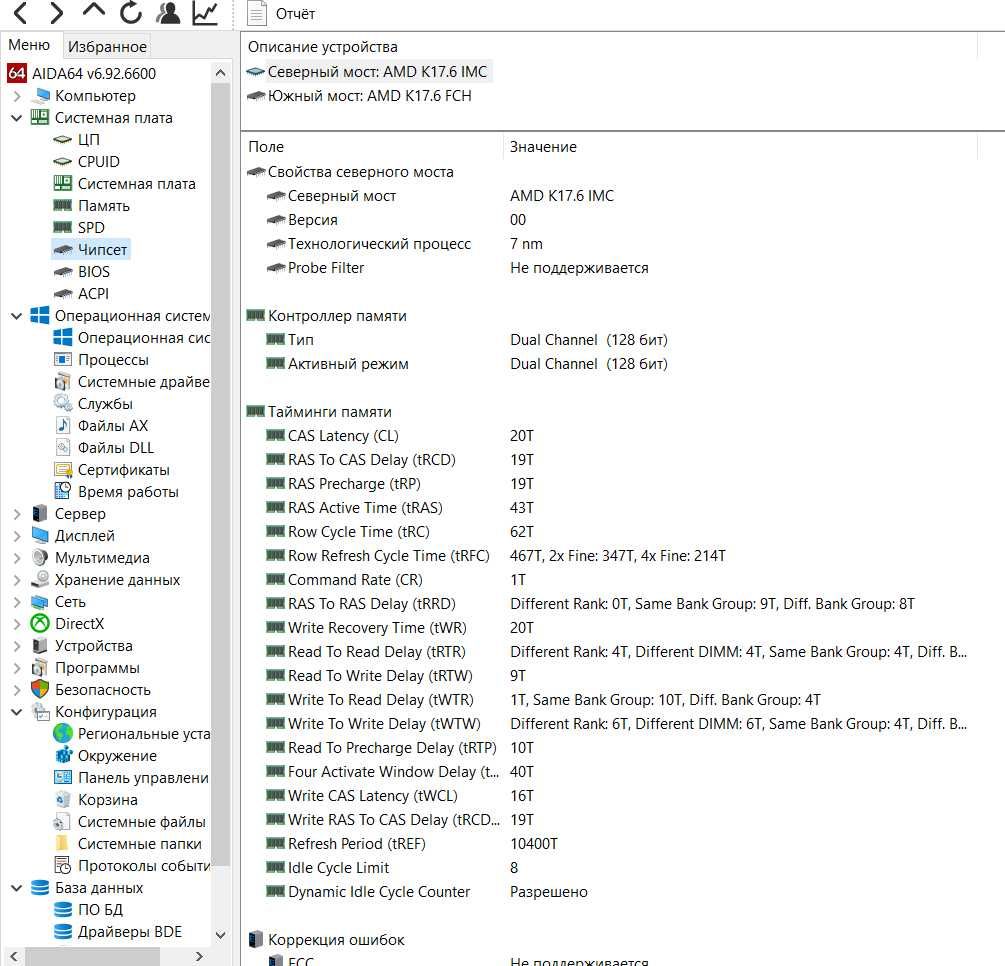Open the Файлы DLL entry

pos(115,448)
